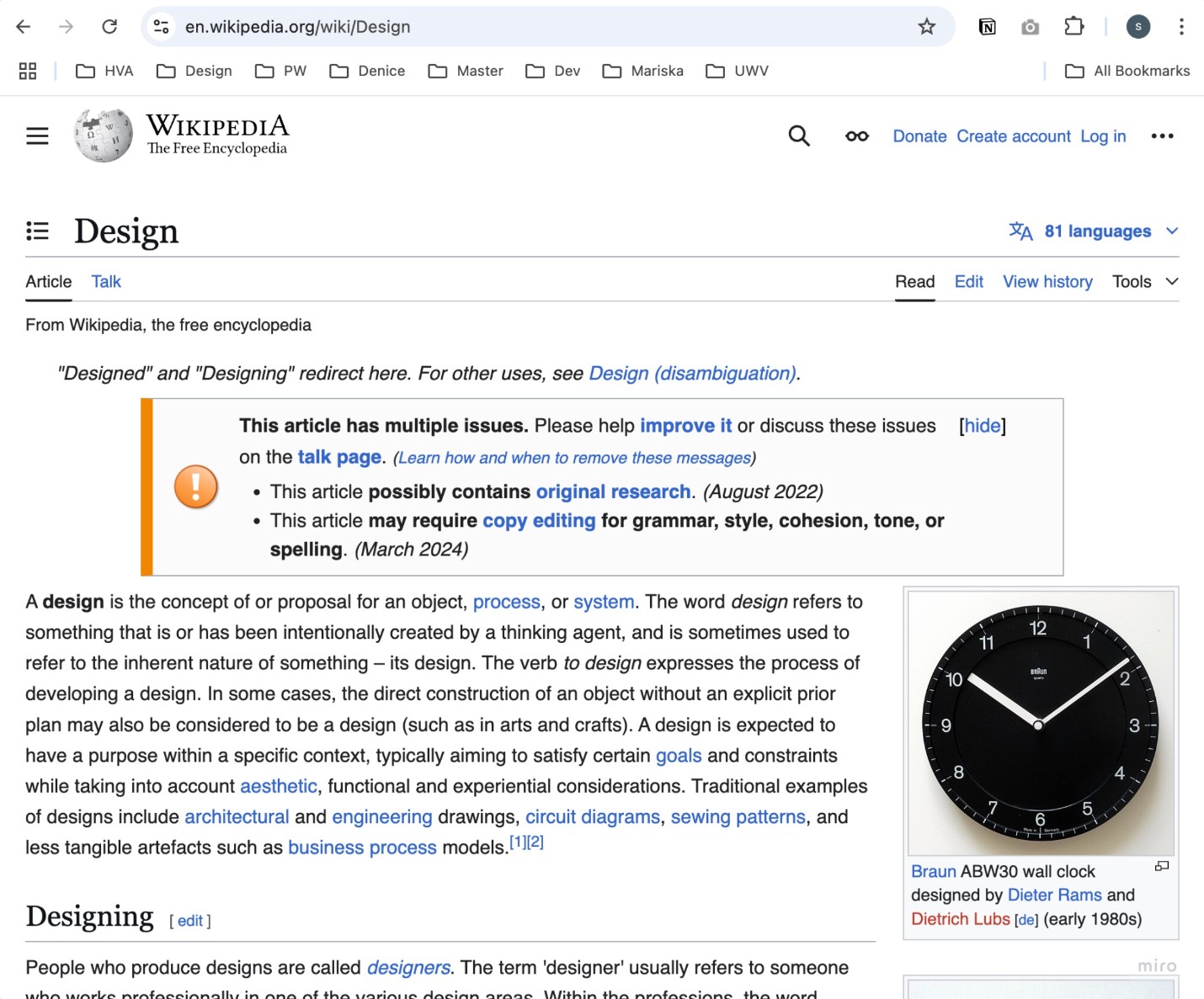Toggle the table of contents icon
Screen dimensions: 1204x999
coord(37,231)
